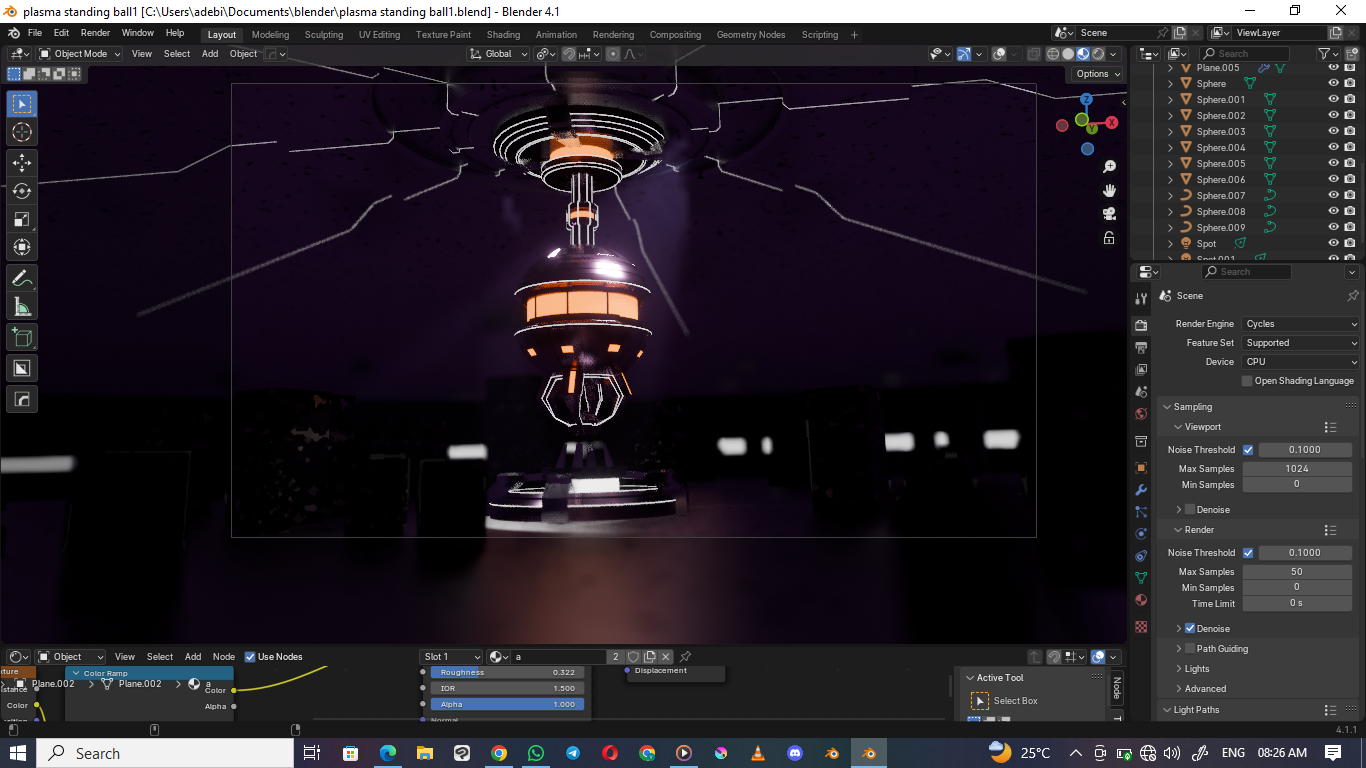This screenshot has height=768, width=1366.
Task: Adjust the Roughness slider value
Action: pos(505,673)
